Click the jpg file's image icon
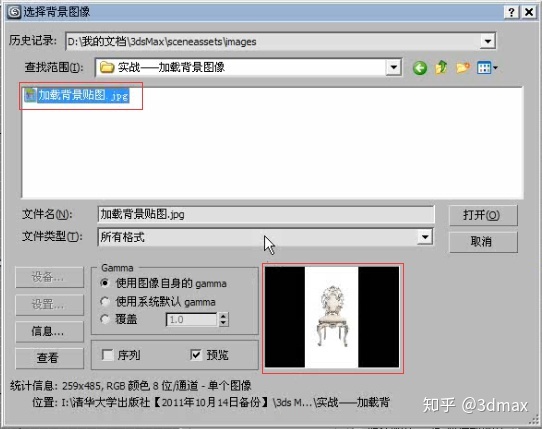This screenshot has height=429, width=542. (x=30, y=95)
